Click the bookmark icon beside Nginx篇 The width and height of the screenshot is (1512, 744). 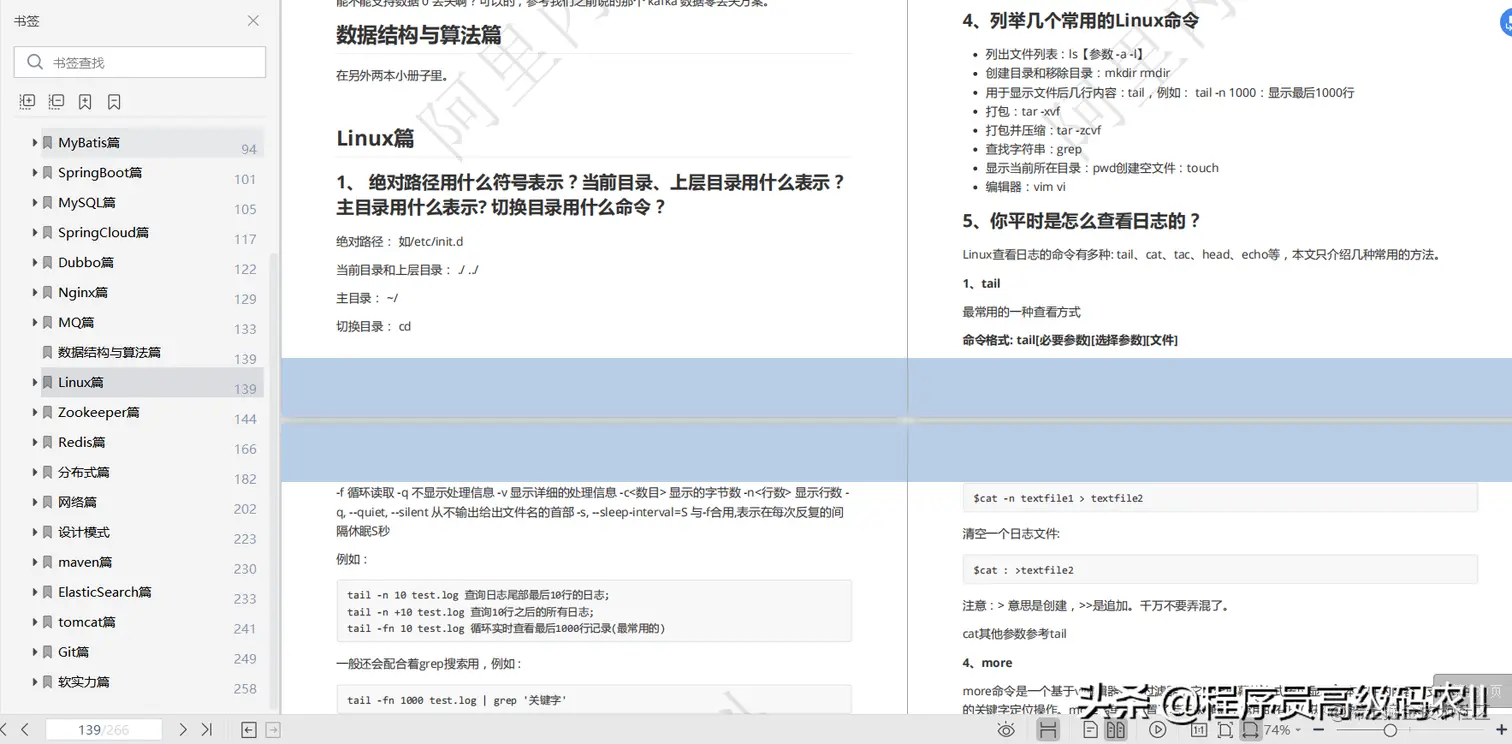click(x=48, y=293)
